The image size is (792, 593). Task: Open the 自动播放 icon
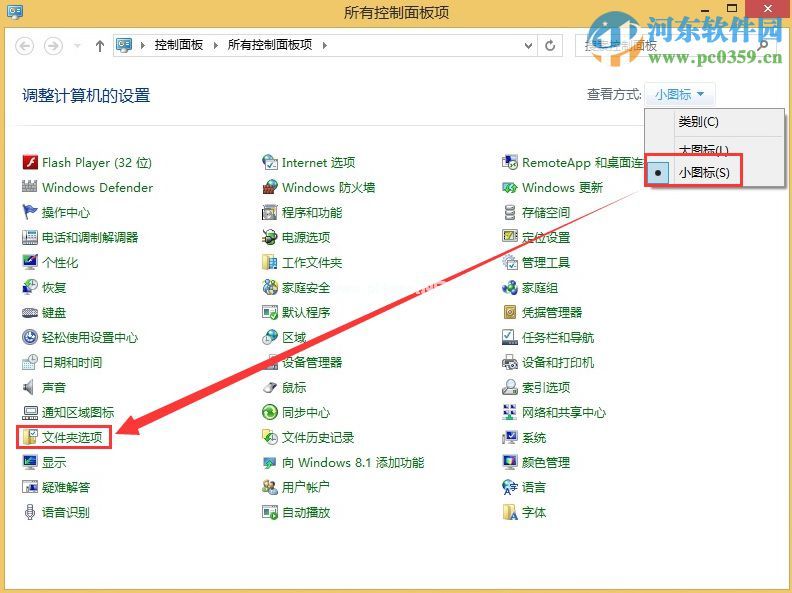(270, 512)
